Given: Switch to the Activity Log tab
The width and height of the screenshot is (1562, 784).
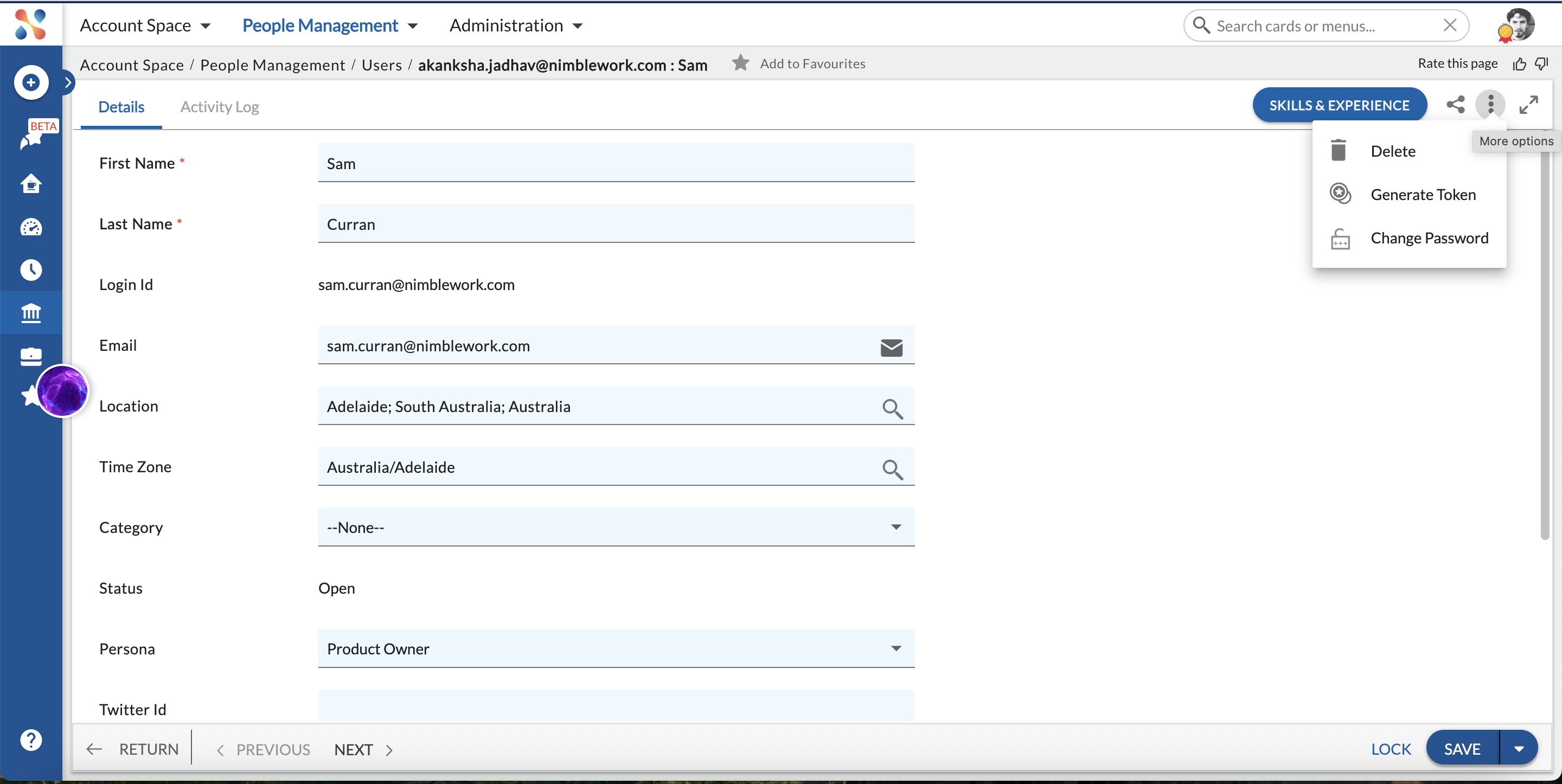Looking at the screenshot, I should 220,107.
